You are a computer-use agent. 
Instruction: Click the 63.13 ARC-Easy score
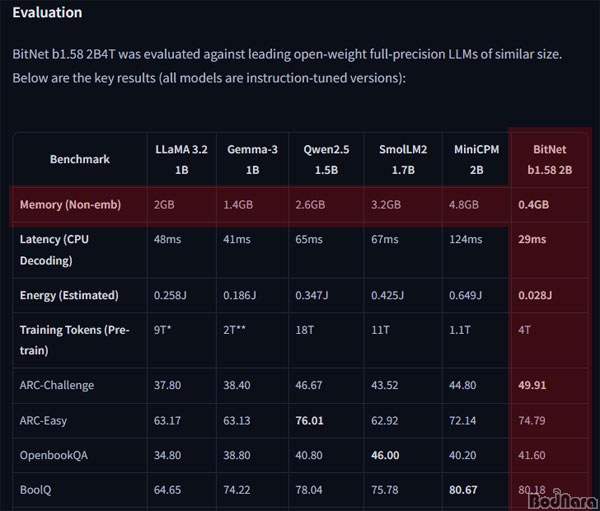click(237, 421)
